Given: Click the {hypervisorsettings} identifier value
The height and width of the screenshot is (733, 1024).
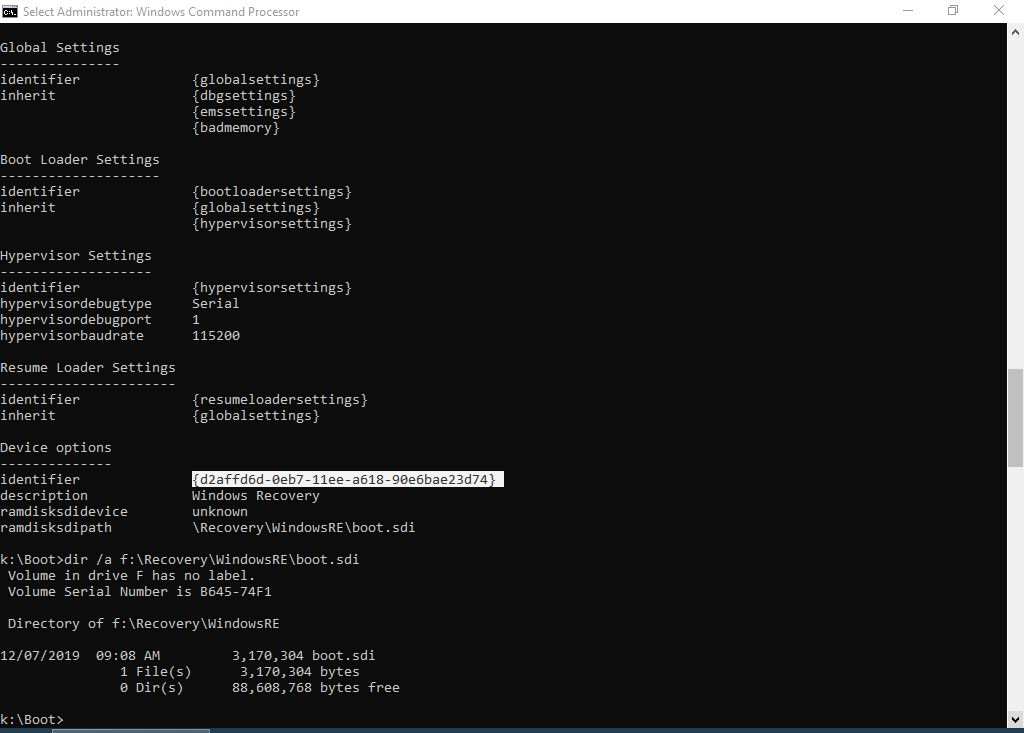Looking at the screenshot, I should [x=272, y=288].
